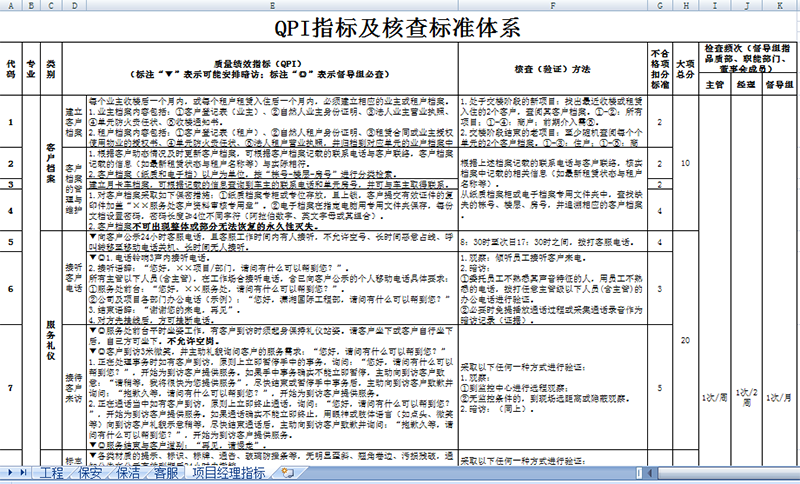Switch to the 保安 sheet tab
This screenshot has width=800, height=484.
(x=89, y=473)
